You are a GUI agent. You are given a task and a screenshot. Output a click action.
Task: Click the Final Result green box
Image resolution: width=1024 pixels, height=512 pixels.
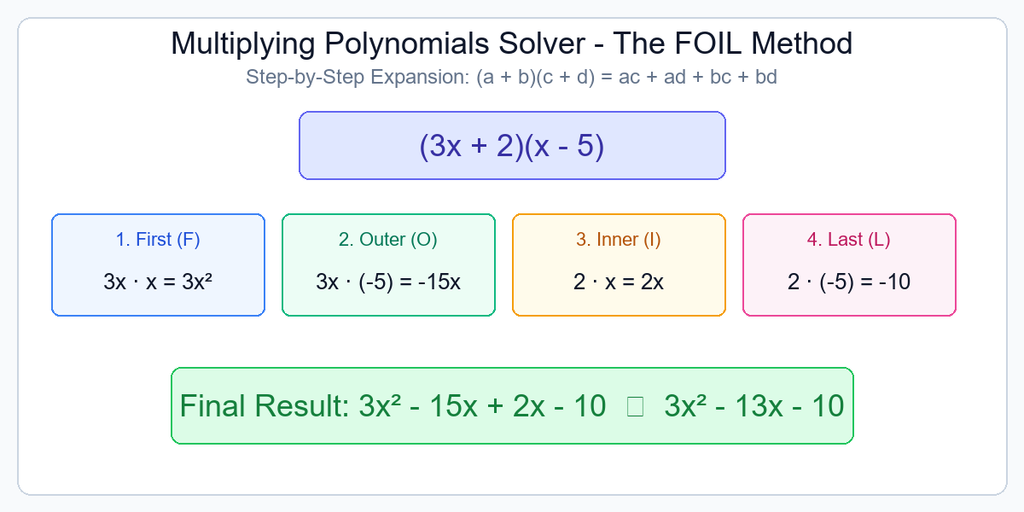(x=513, y=406)
